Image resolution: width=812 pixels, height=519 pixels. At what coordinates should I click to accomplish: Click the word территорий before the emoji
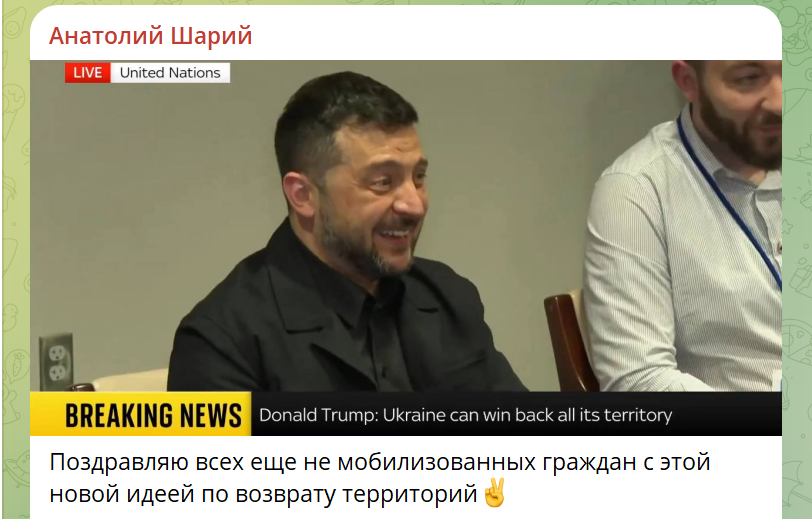tap(410, 494)
